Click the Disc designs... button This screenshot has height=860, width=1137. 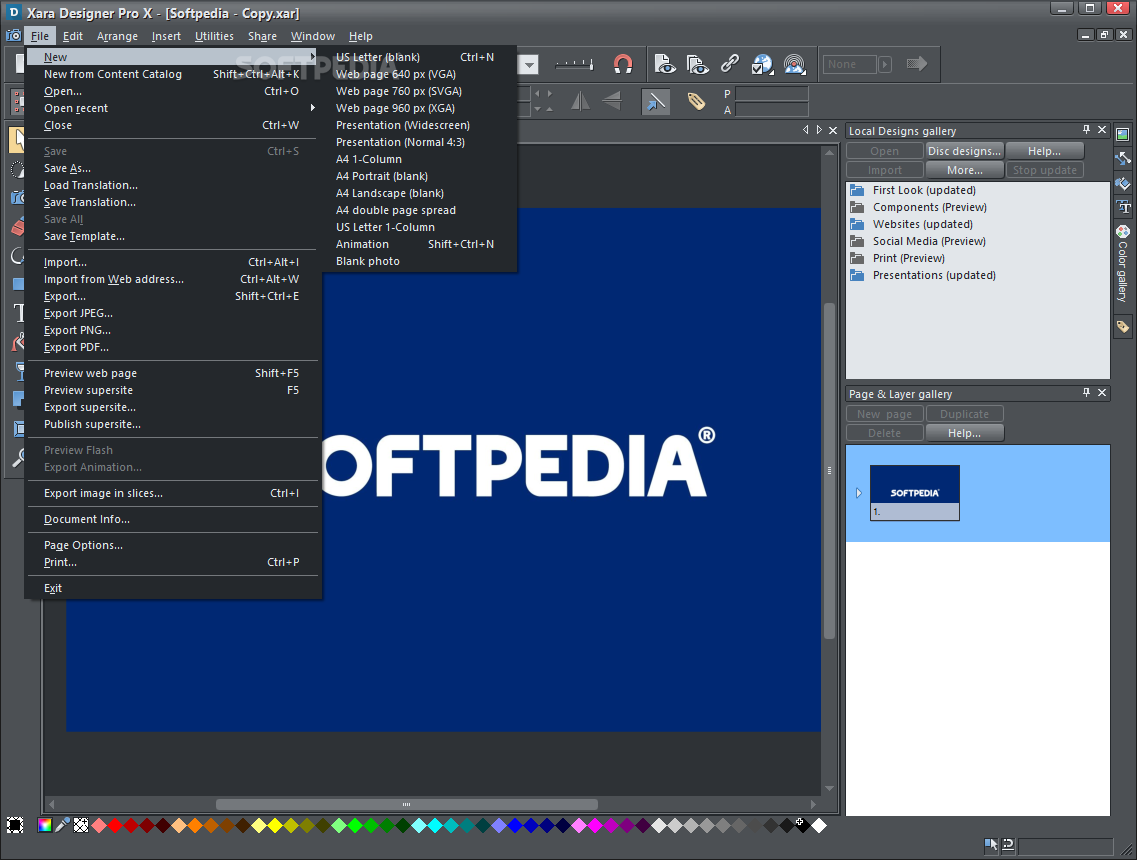tap(964, 151)
